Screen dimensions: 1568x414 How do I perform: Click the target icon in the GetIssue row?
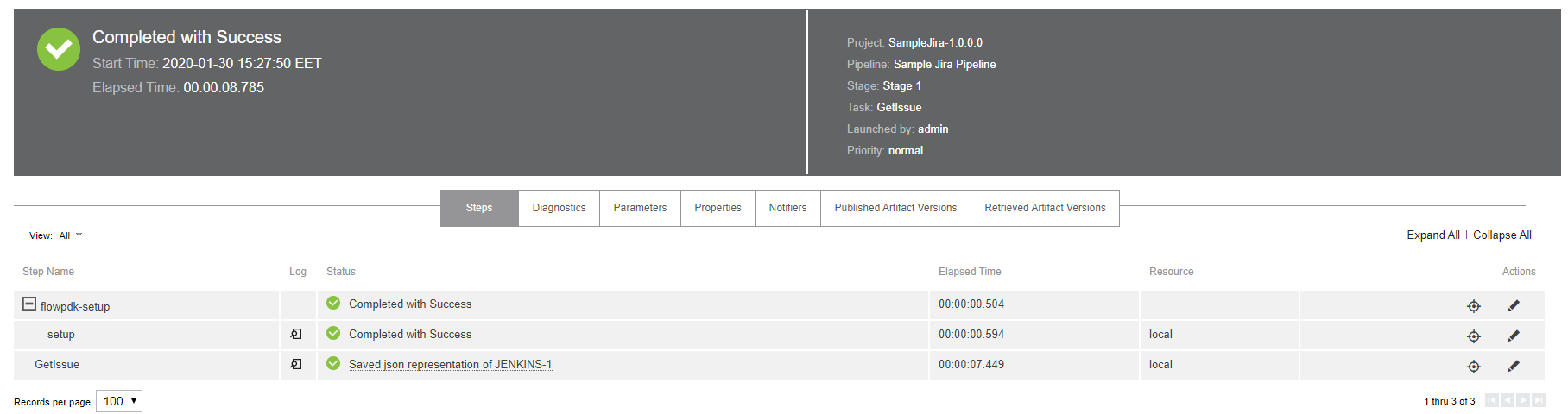point(1474,367)
